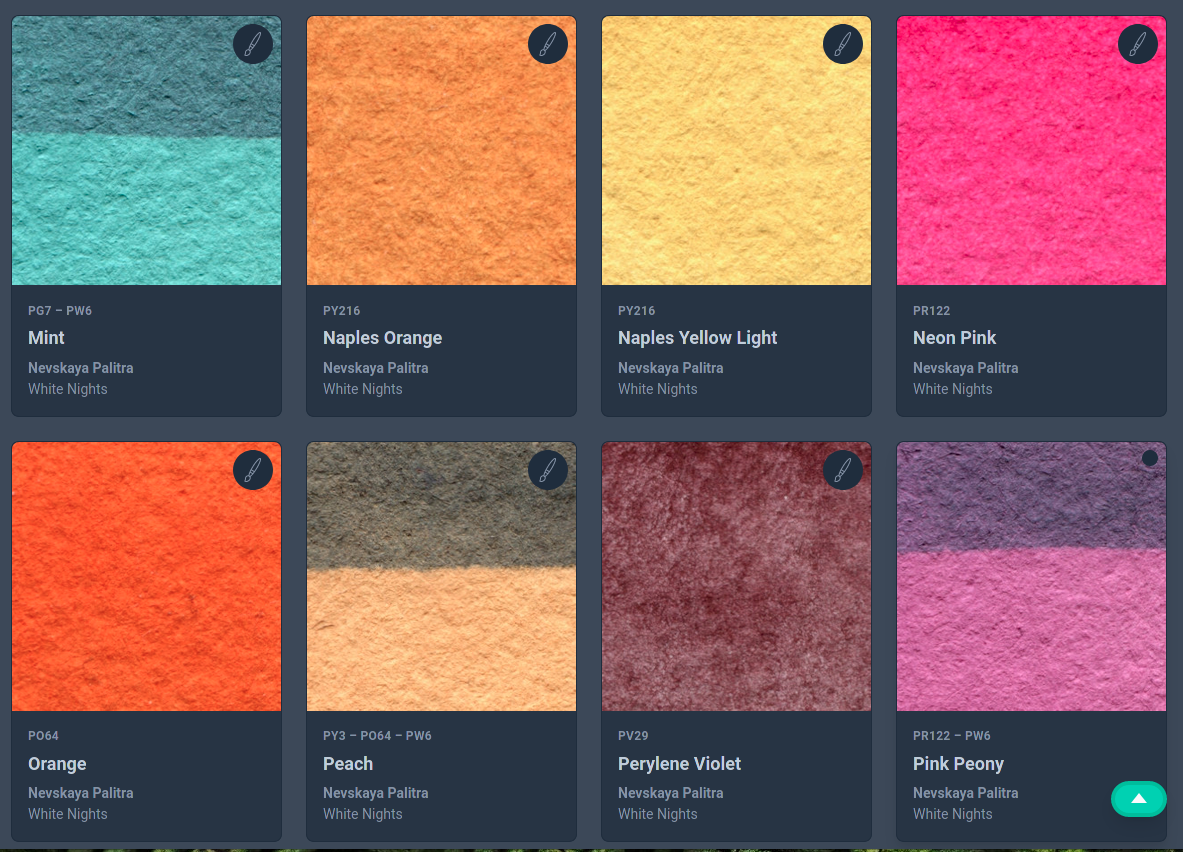This screenshot has width=1183, height=852.
Task: Click the Naples Orange name text
Action: pyautogui.click(x=382, y=338)
